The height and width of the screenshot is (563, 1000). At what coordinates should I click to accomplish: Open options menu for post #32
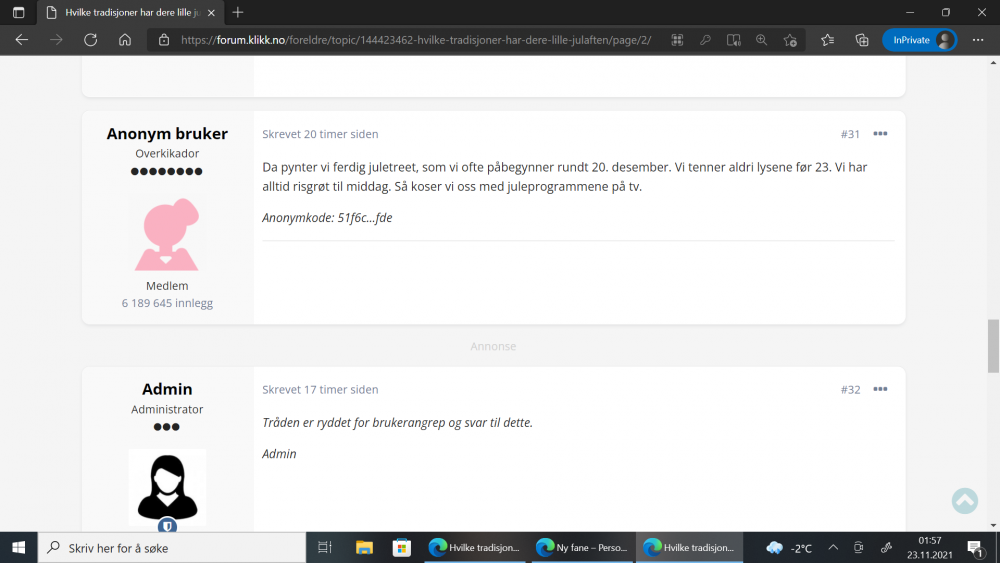(x=880, y=390)
